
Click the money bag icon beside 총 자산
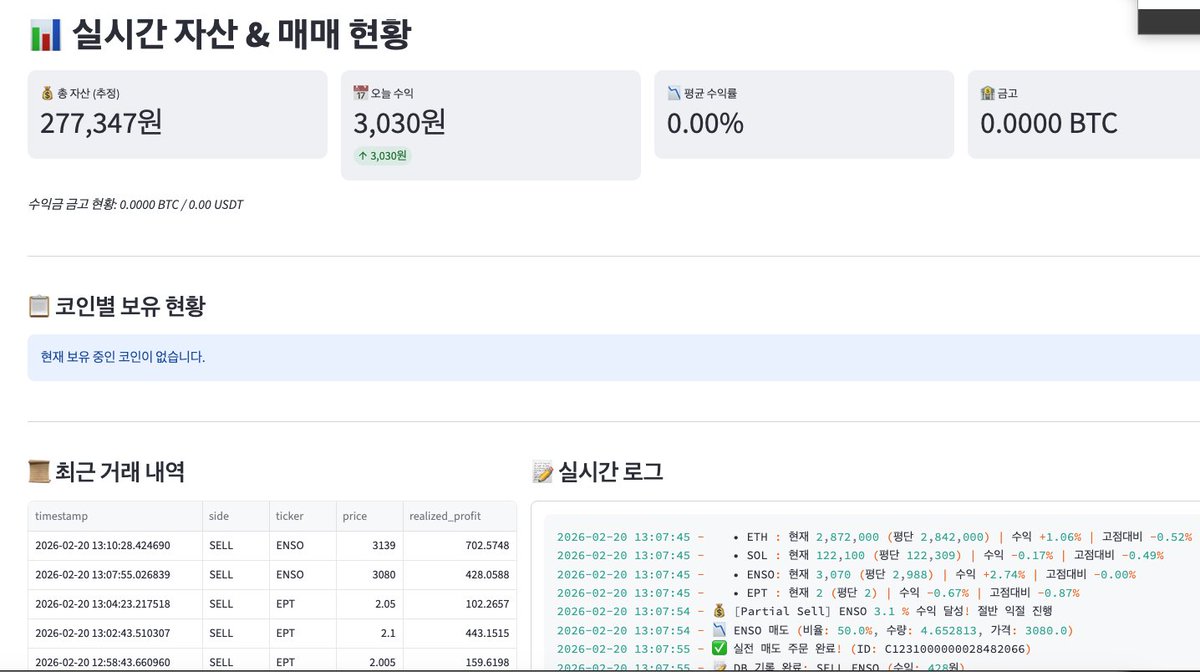[47, 93]
